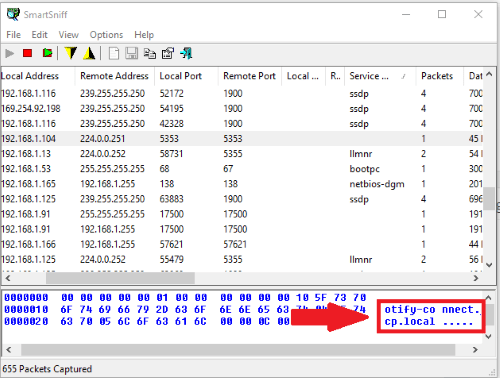Image resolution: width=500 pixels, height=378 pixels.
Task: Select the row with netbios-dgm service
Action: tap(242, 184)
